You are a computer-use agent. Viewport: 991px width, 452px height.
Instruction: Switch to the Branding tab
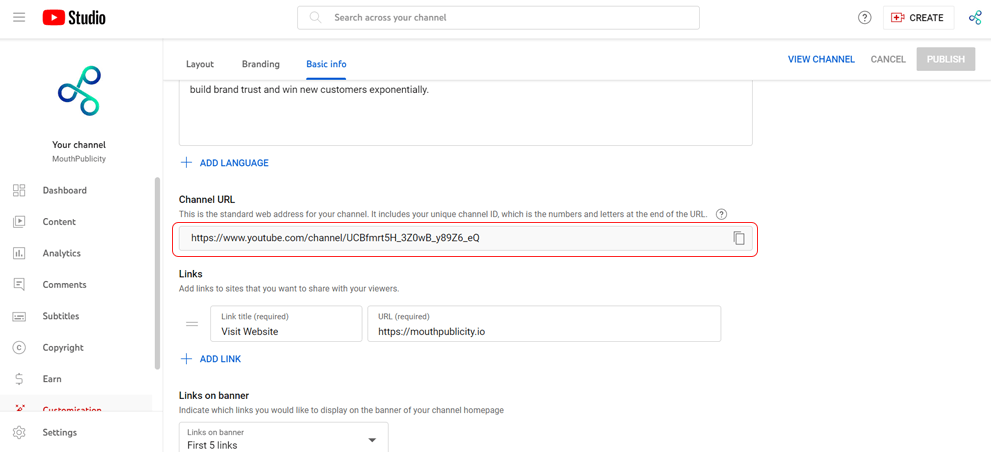(x=260, y=64)
